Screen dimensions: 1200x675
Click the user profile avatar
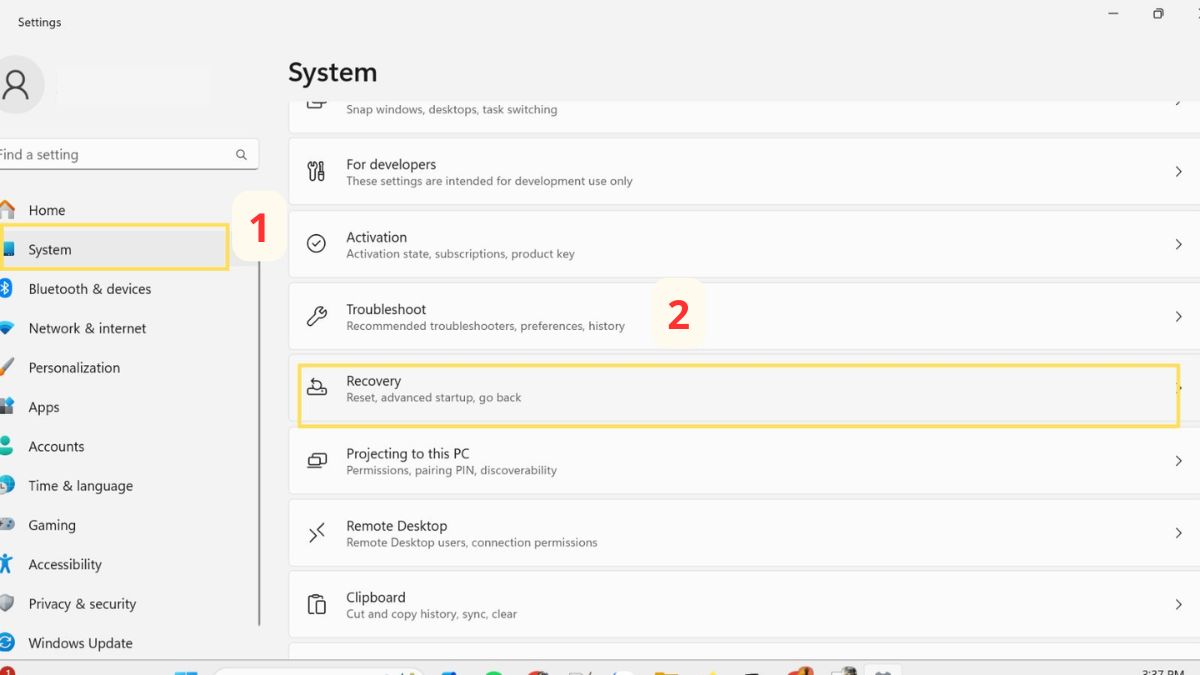click(x=18, y=84)
